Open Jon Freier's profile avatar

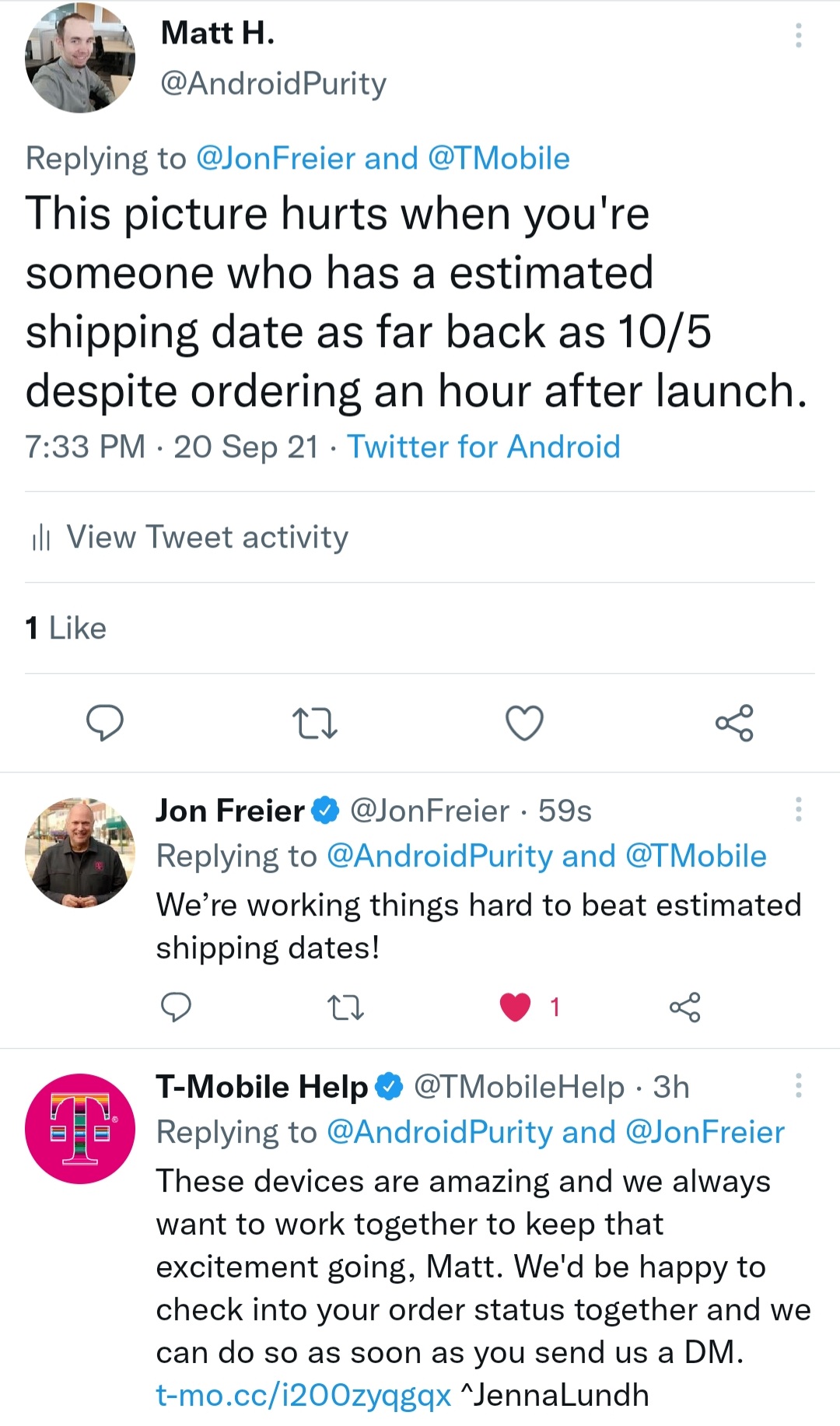click(x=80, y=853)
